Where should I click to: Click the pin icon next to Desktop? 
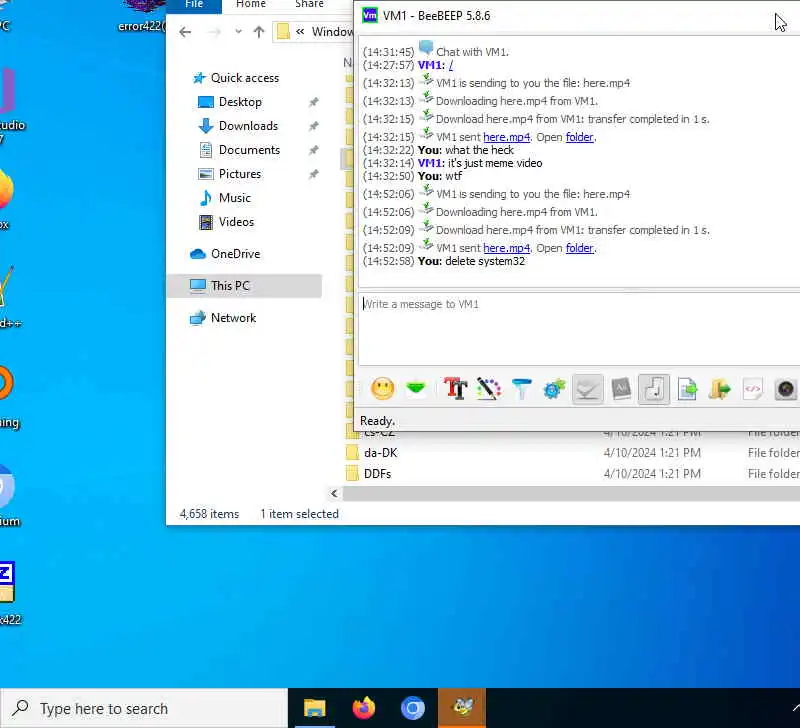pos(313,102)
